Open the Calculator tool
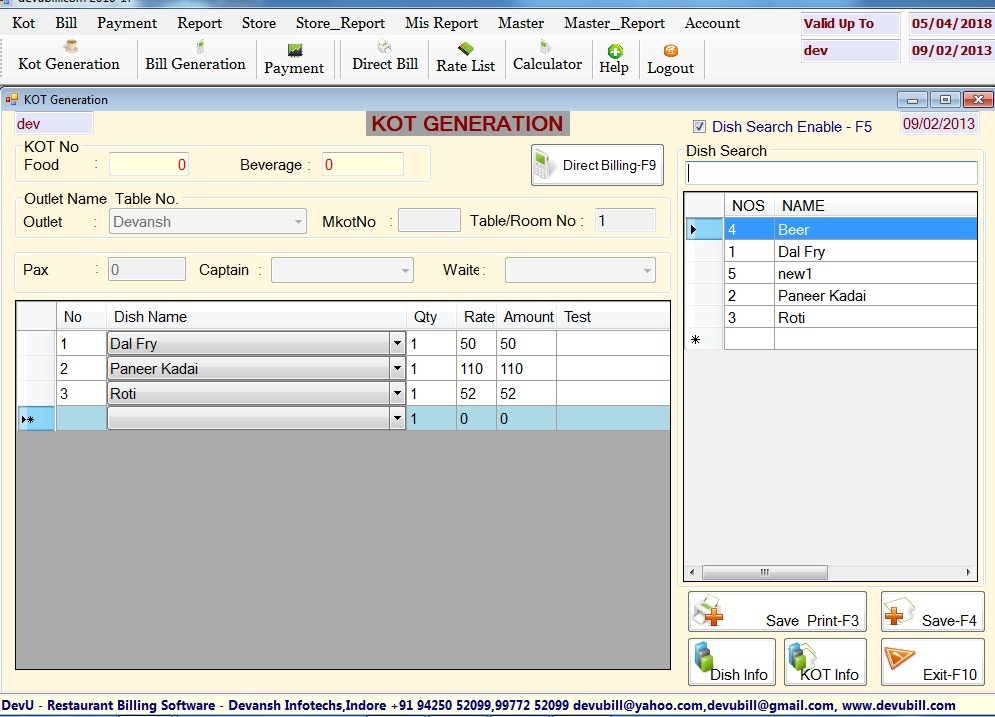995x717 pixels. [547, 57]
